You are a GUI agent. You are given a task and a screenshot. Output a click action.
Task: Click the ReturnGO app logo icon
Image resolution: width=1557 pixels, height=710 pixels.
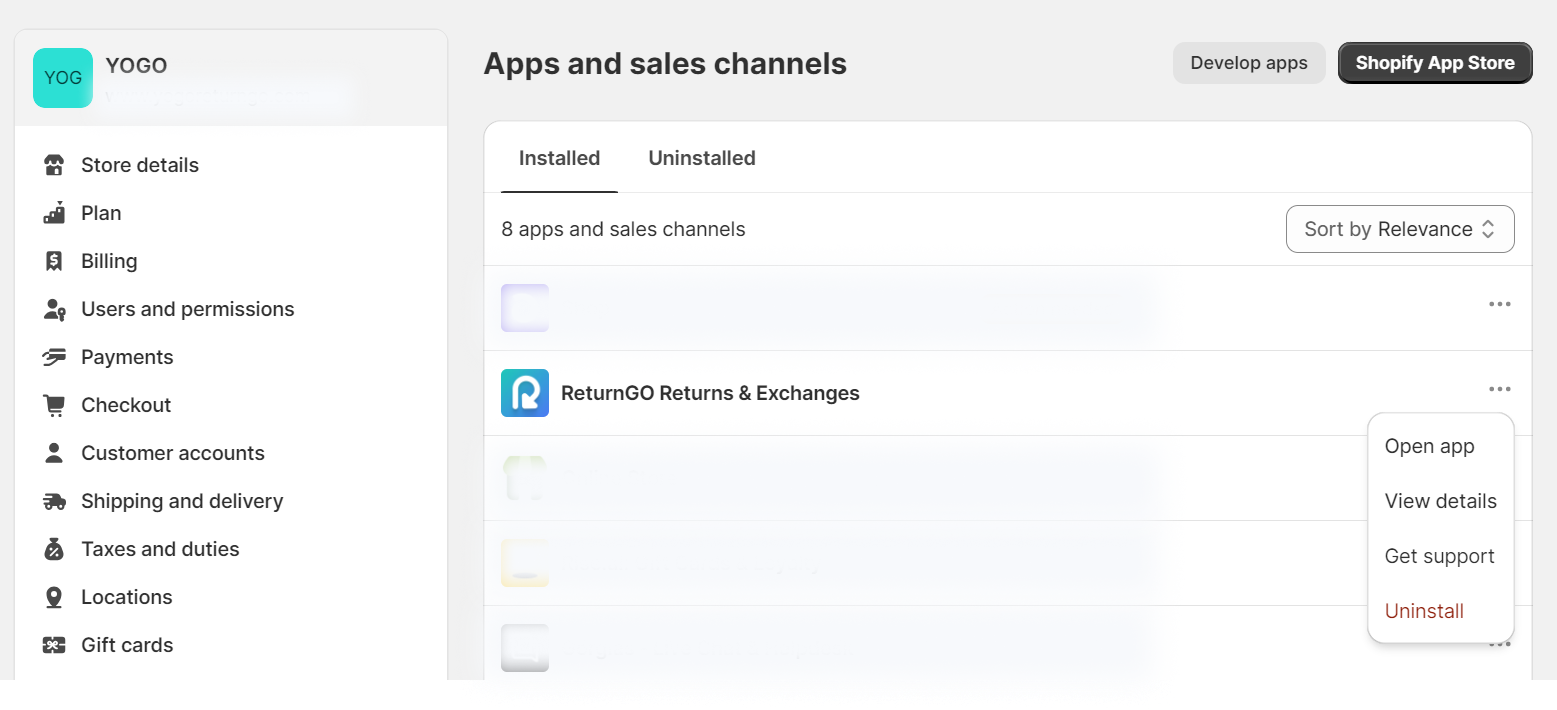pyautogui.click(x=525, y=393)
